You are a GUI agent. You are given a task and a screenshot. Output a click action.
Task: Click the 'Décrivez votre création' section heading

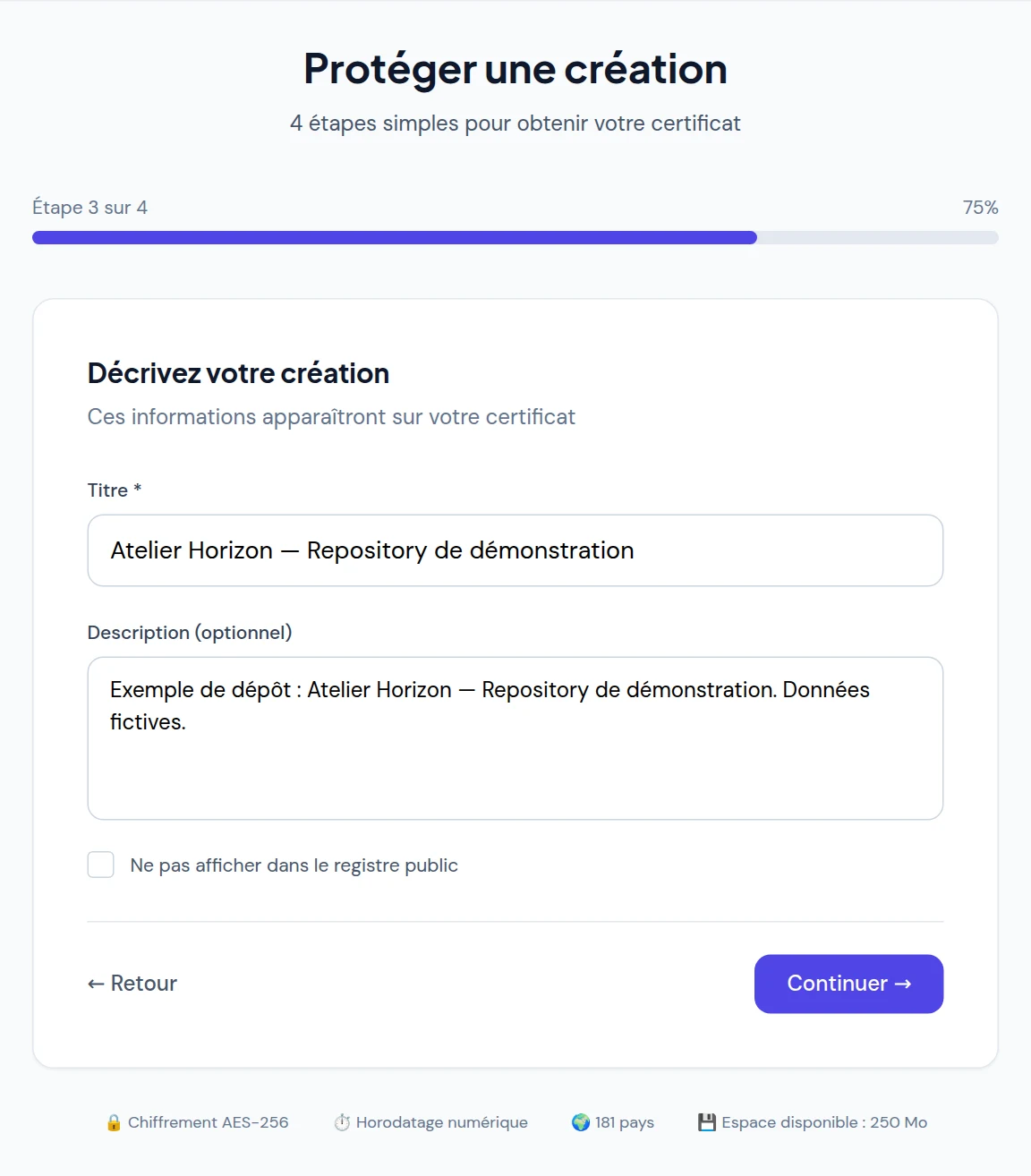(238, 373)
